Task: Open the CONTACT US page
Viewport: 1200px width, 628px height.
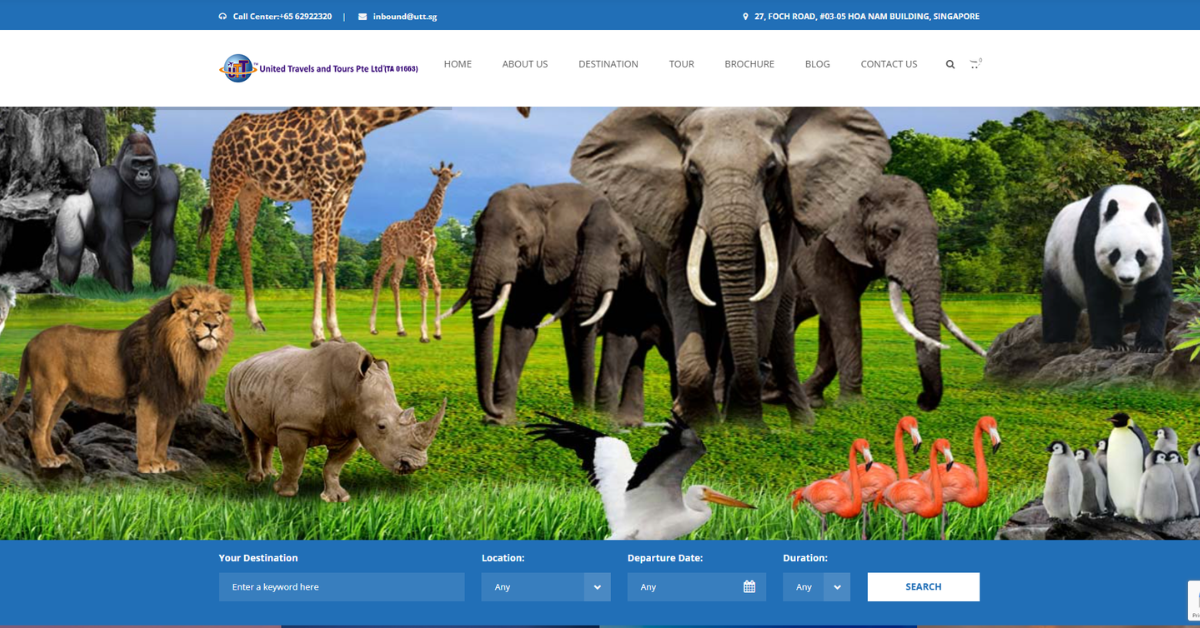Action: pos(889,64)
